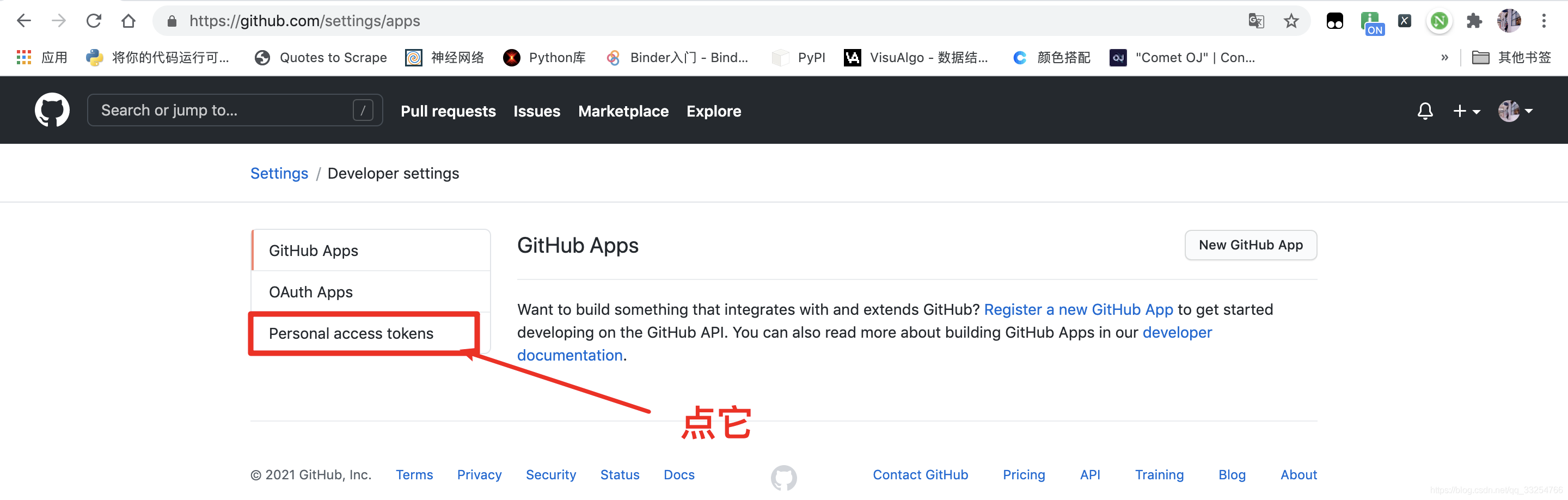Select OAuth Apps in the sidebar
This screenshot has height=500, width=1568.
(x=371, y=292)
